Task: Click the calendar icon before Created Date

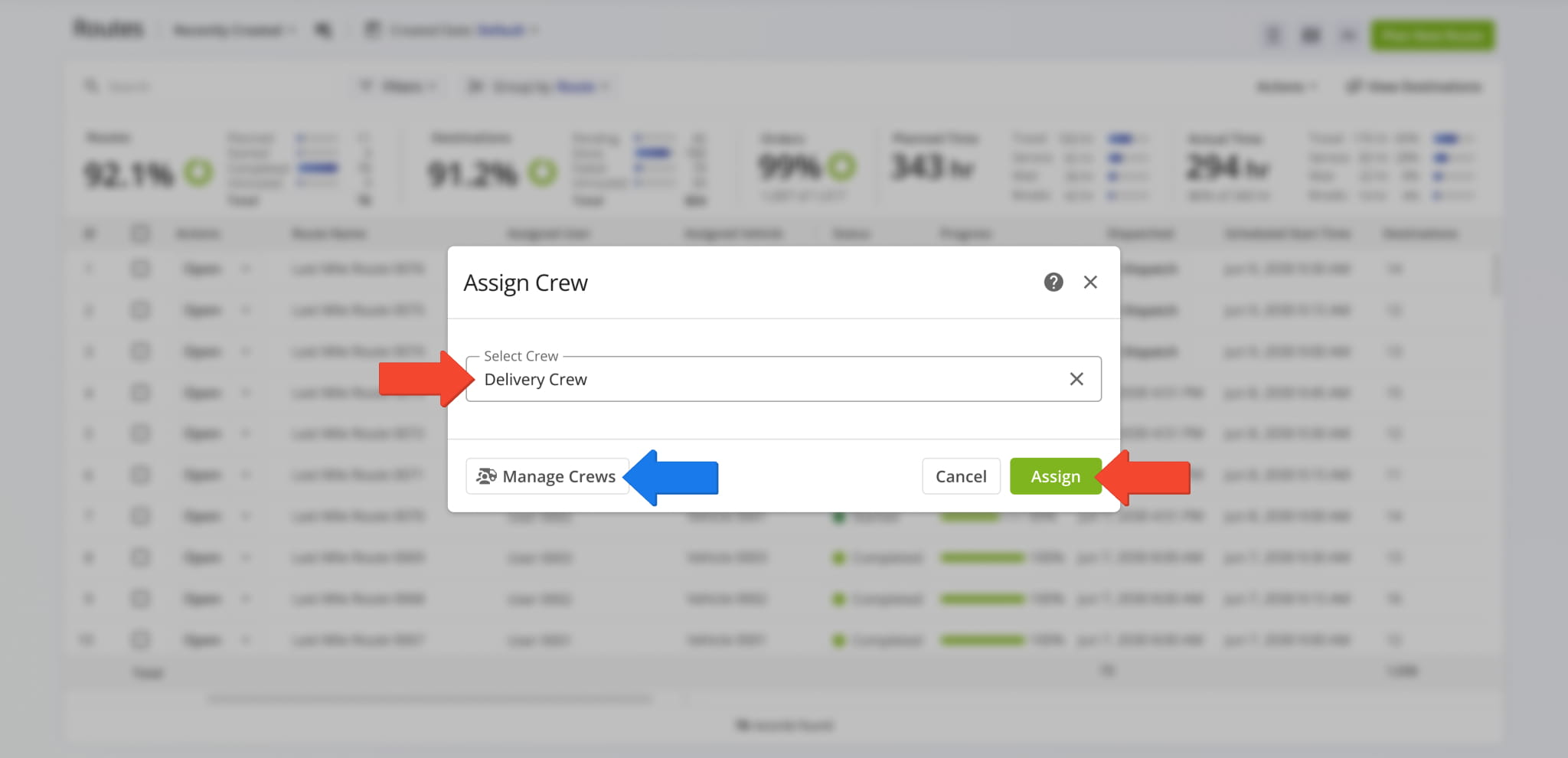Action: 372,31
